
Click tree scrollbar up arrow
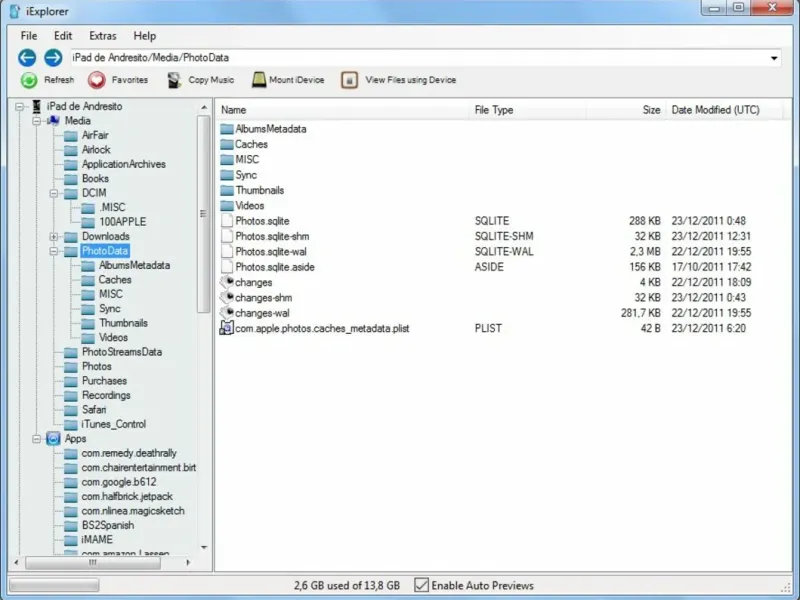pyautogui.click(x=204, y=107)
